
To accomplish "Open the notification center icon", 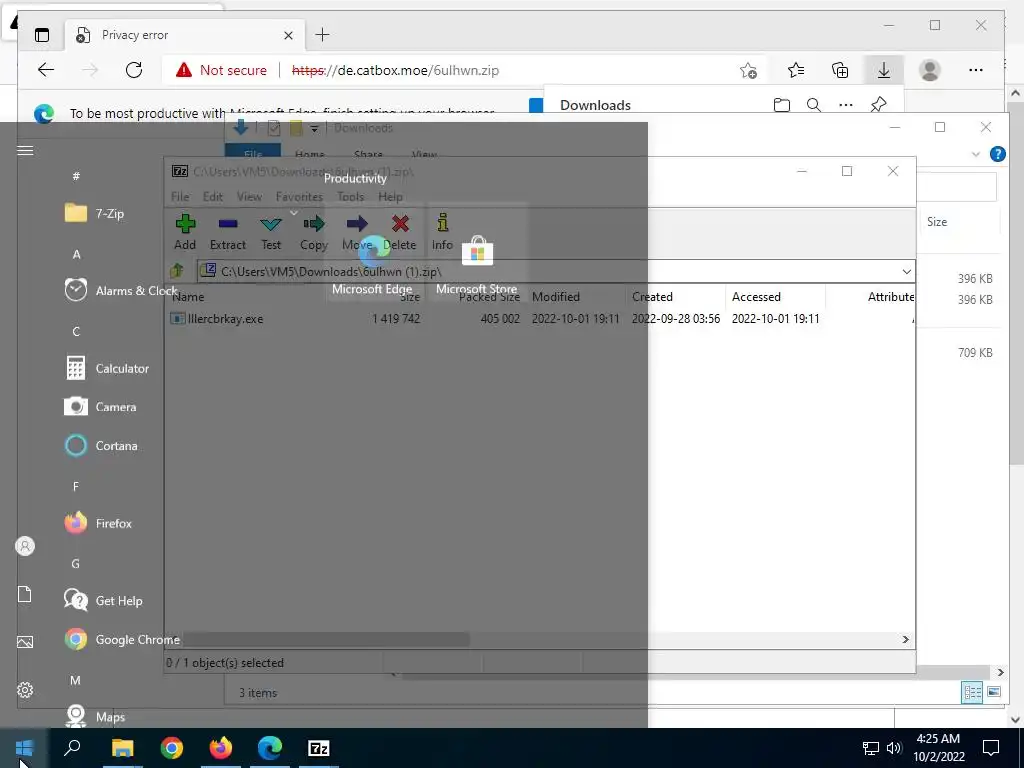I will (991, 748).
